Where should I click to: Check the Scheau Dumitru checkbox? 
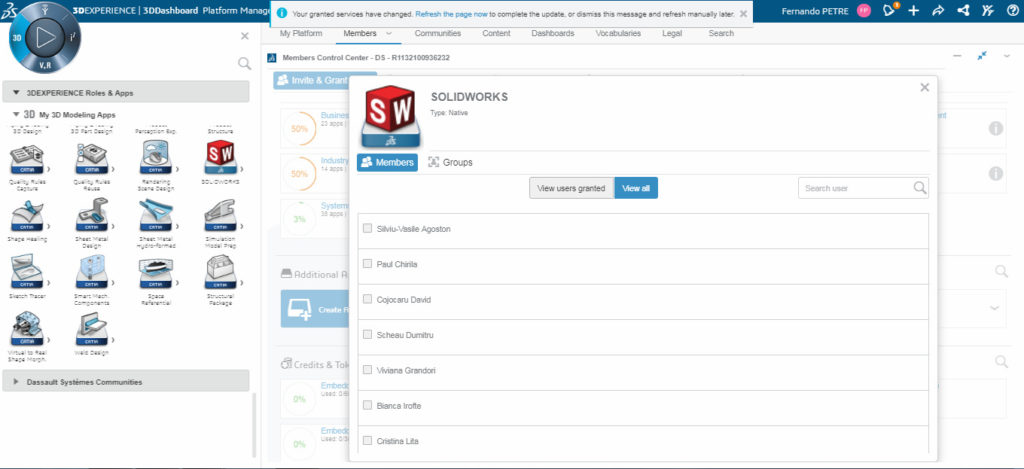click(x=368, y=334)
